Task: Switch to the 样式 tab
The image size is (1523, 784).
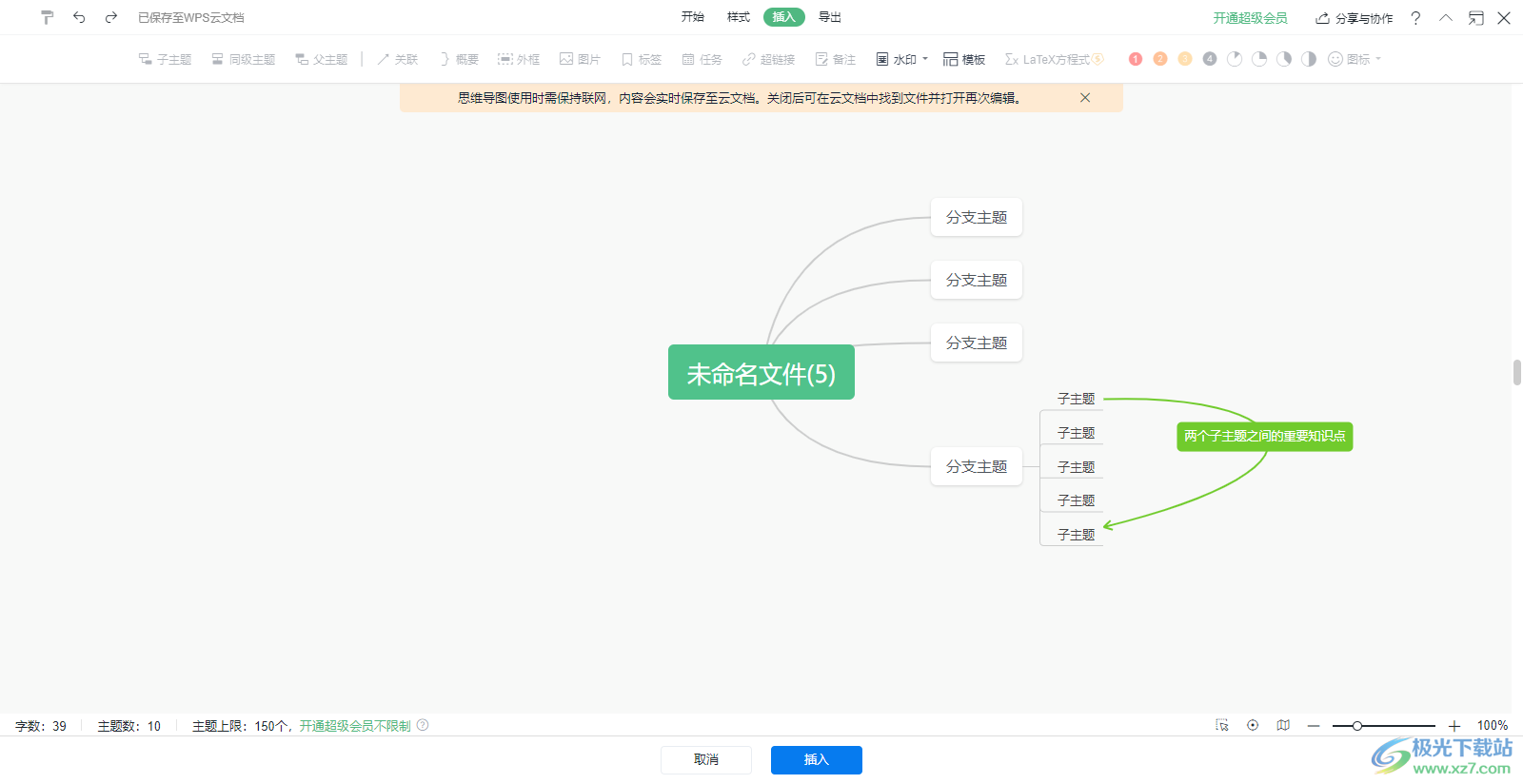Action: tap(739, 17)
